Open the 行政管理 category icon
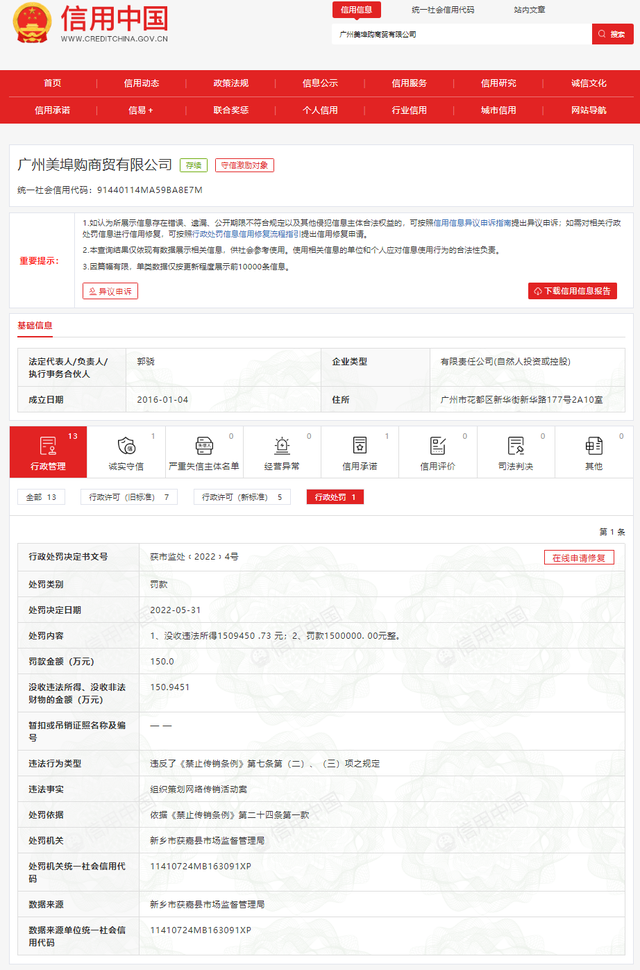Viewport: 640px width, 970px height. 47,445
